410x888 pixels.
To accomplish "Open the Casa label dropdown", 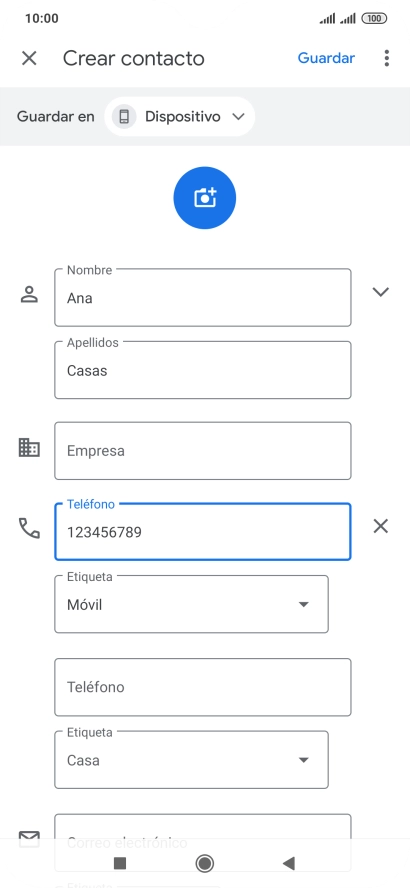I will point(191,760).
